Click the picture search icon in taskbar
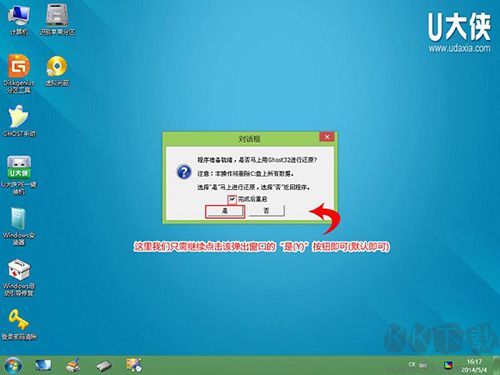Screen dimensions: 500x375 point(134,365)
